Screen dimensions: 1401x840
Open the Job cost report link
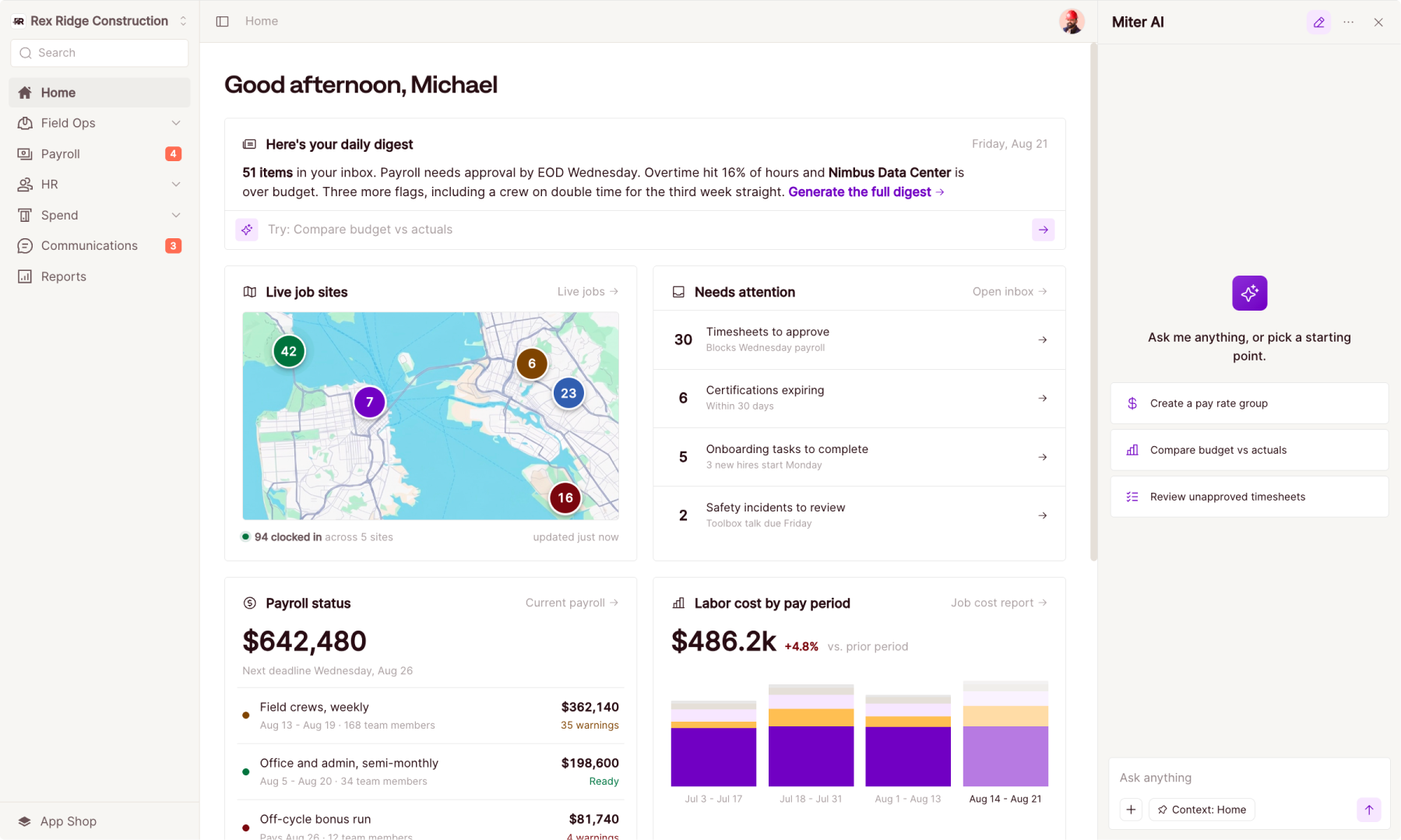tap(999, 603)
